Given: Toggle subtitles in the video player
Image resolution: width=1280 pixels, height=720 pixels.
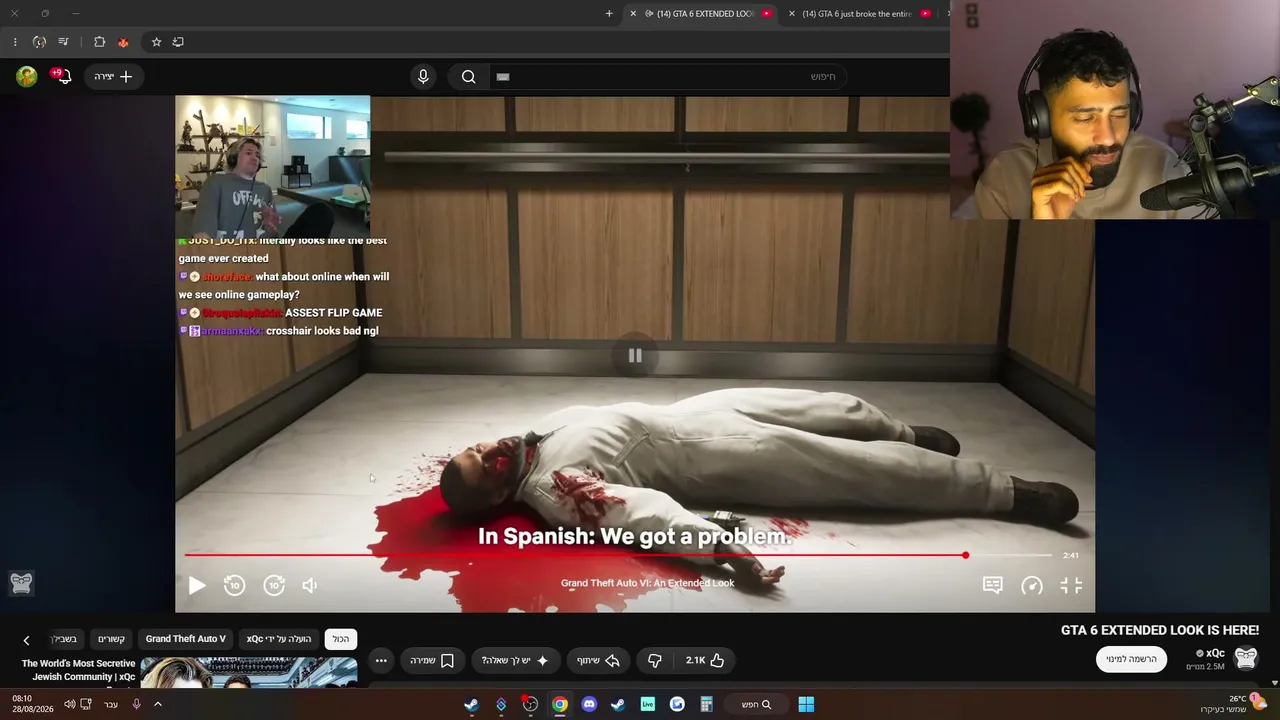Looking at the screenshot, I should [x=992, y=586].
